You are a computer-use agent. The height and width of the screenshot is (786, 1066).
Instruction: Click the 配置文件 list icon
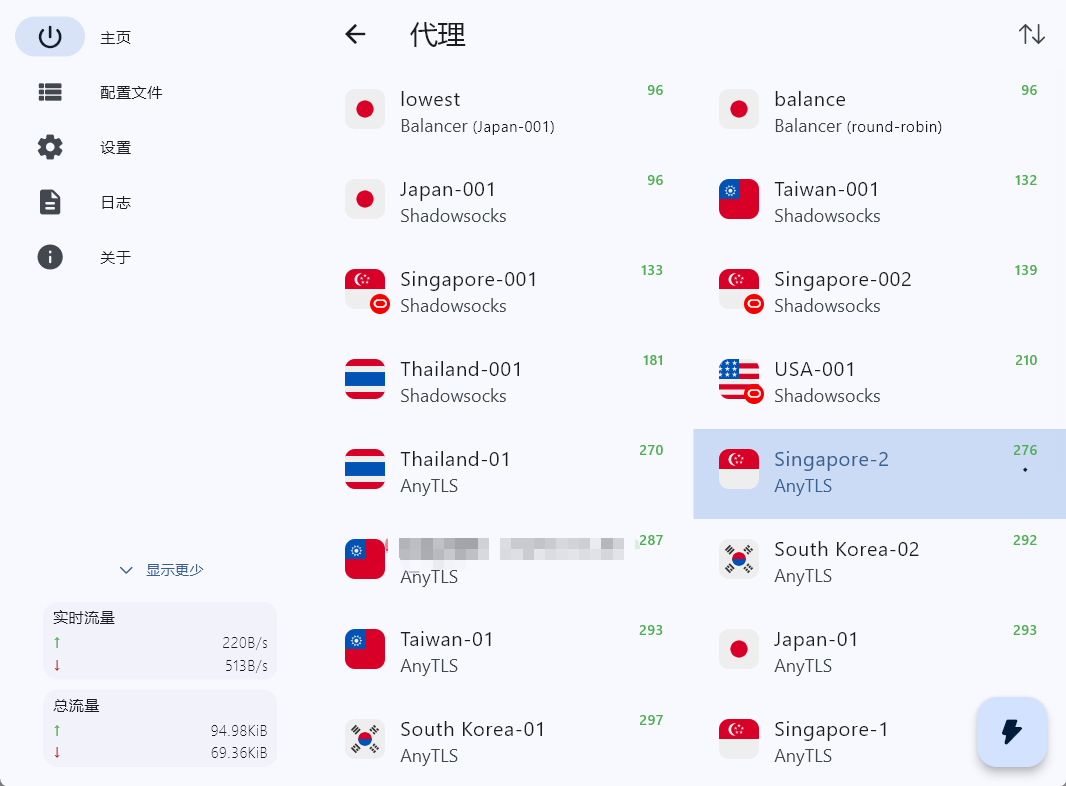50,92
